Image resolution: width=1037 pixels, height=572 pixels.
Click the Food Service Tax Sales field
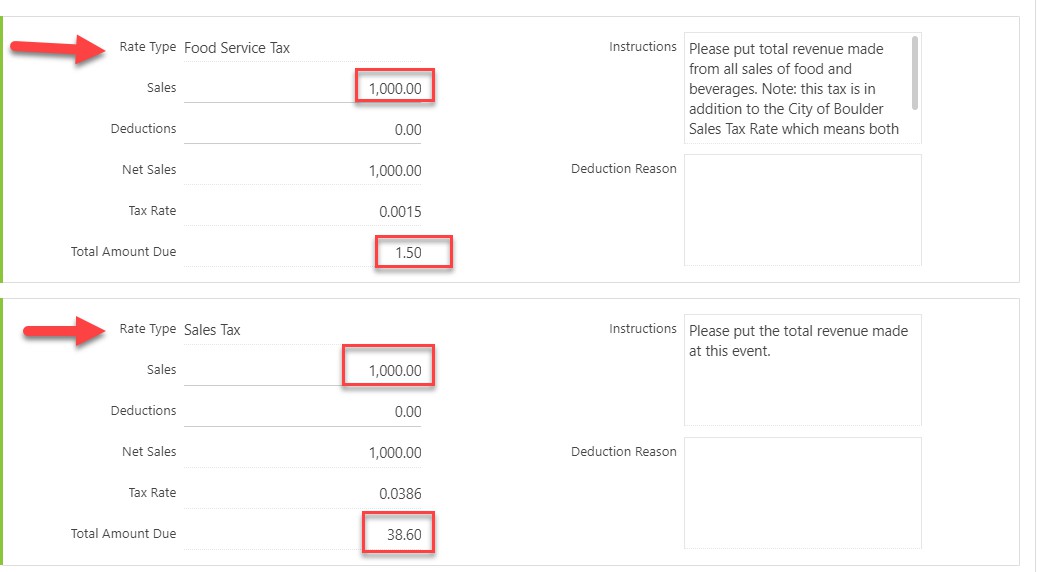pyautogui.click(x=303, y=88)
